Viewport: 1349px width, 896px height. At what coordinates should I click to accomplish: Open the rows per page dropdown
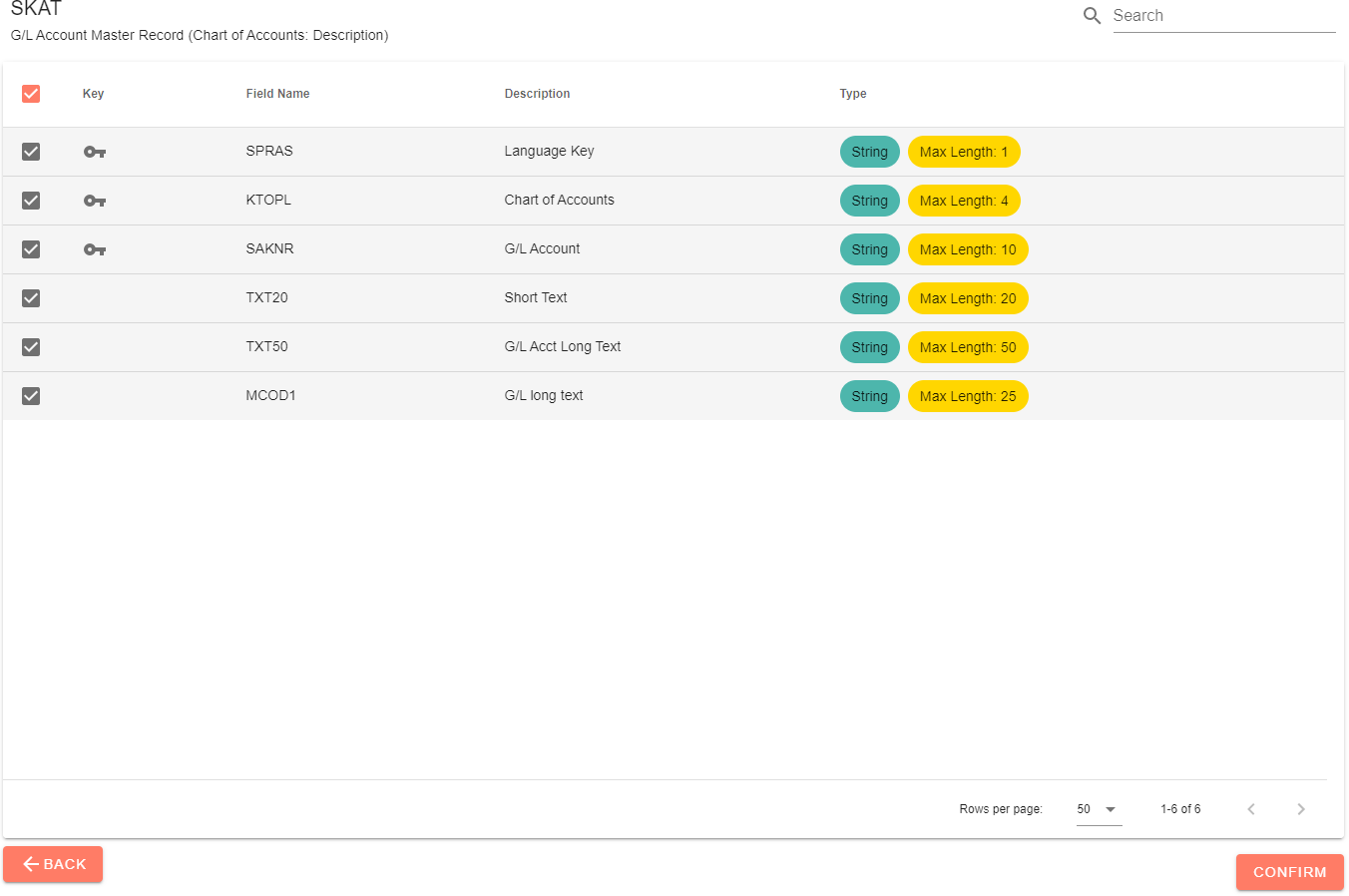(1099, 809)
